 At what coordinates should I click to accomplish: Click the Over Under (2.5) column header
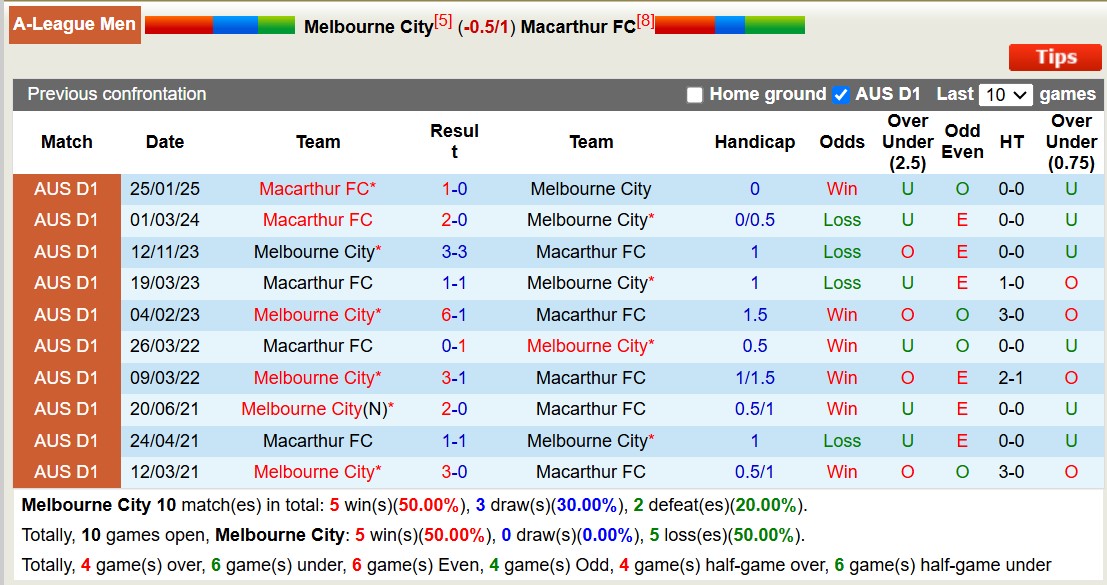pyautogui.click(x=906, y=142)
